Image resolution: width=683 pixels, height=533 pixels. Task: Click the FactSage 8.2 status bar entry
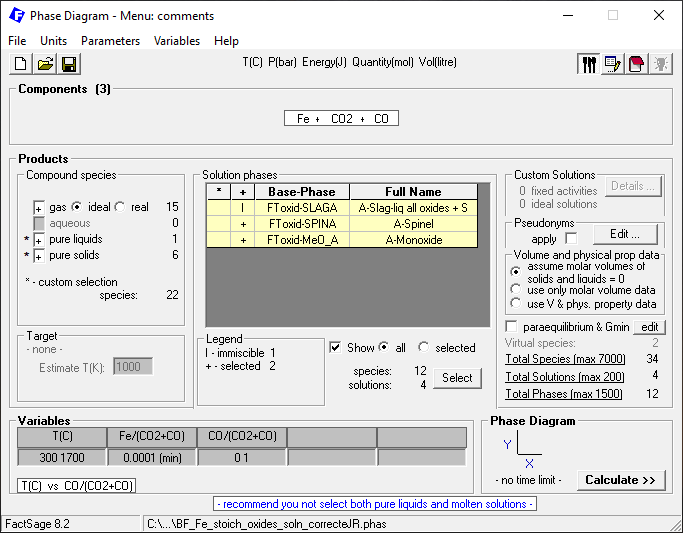pyautogui.click(x=37, y=524)
